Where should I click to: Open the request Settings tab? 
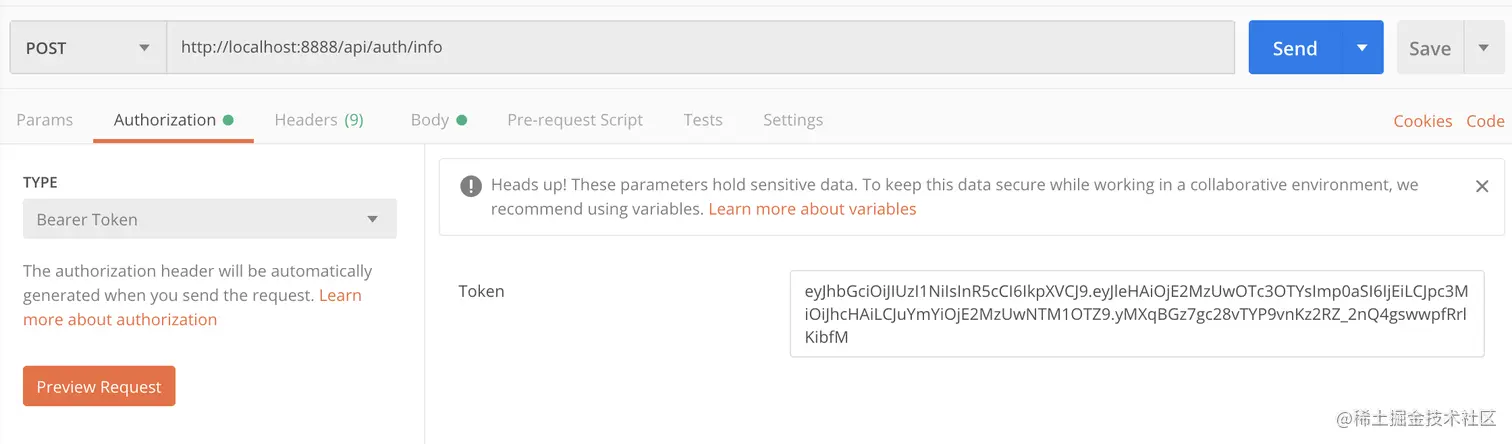click(x=793, y=120)
